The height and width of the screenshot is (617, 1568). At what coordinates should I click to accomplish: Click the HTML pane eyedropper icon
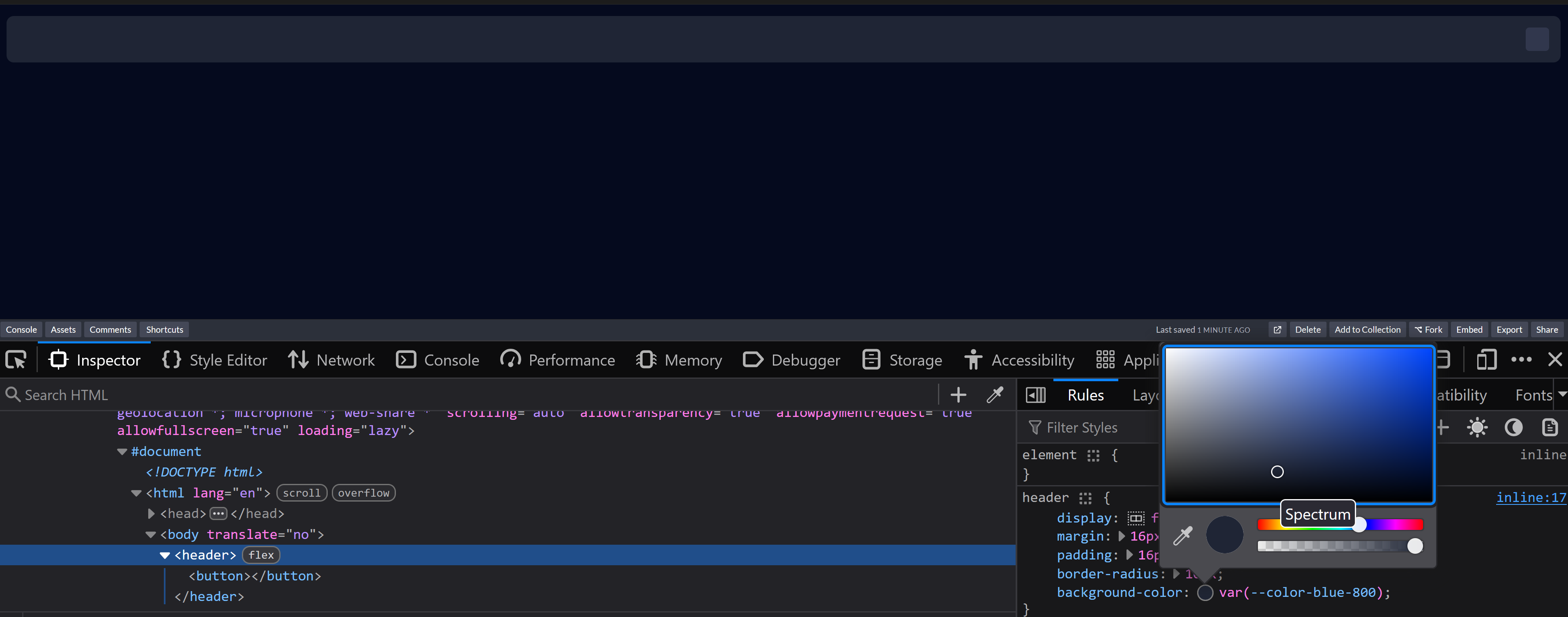coord(995,395)
